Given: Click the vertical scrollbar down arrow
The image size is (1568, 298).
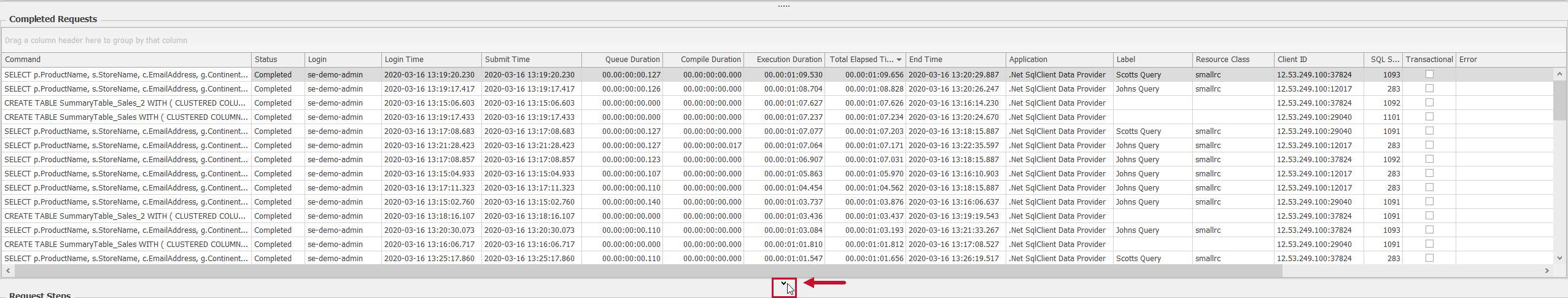Looking at the screenshot, I should coord(1559,258).
